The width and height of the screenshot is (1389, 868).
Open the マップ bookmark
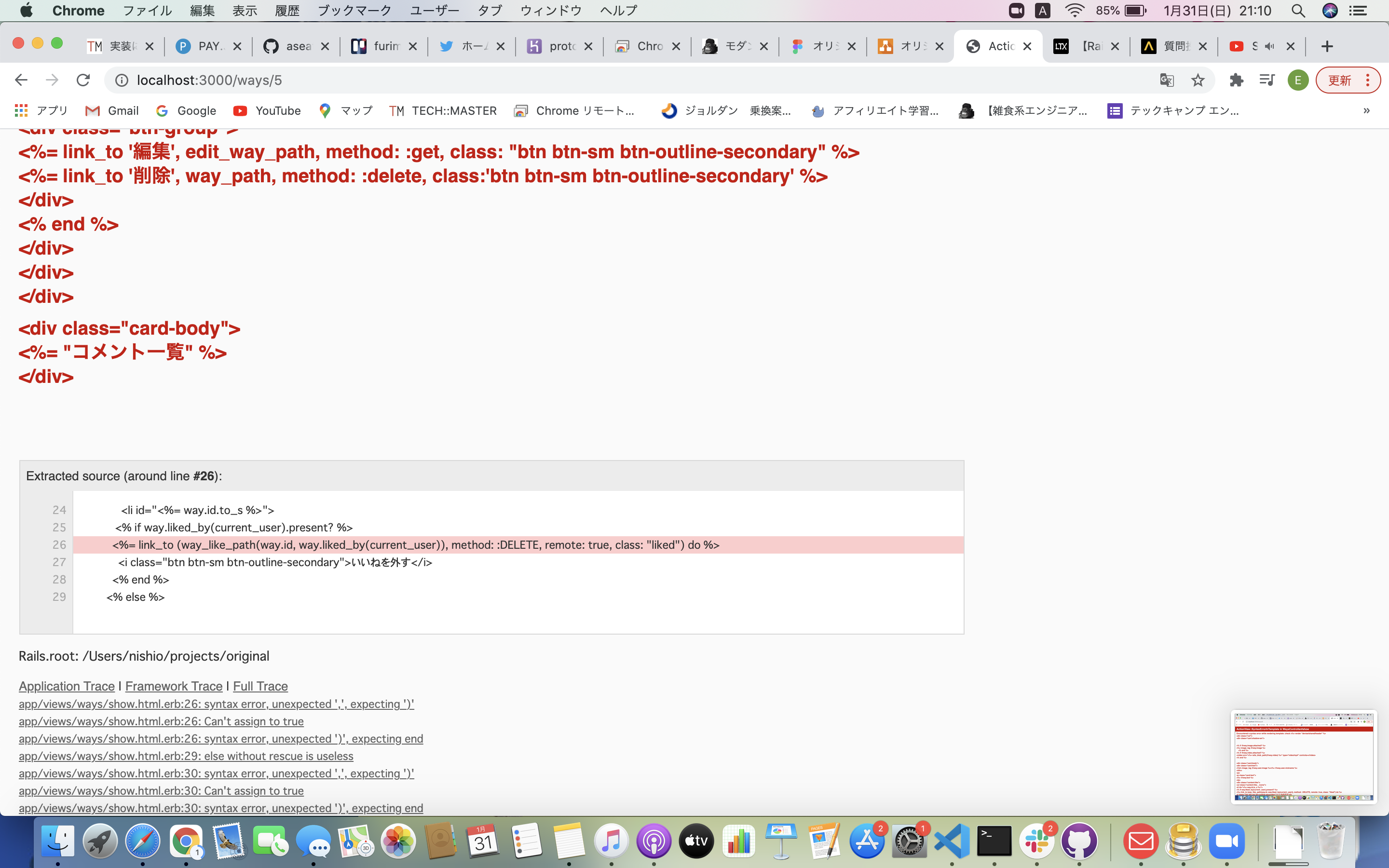(345, 110)
